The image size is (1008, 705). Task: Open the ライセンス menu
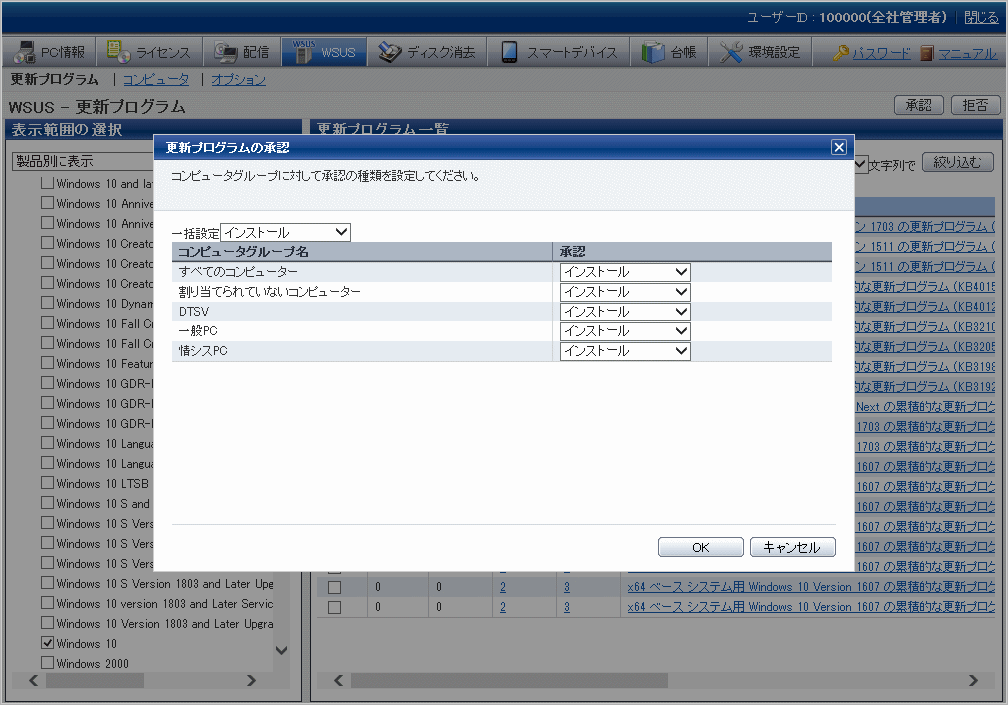(150, 52)
